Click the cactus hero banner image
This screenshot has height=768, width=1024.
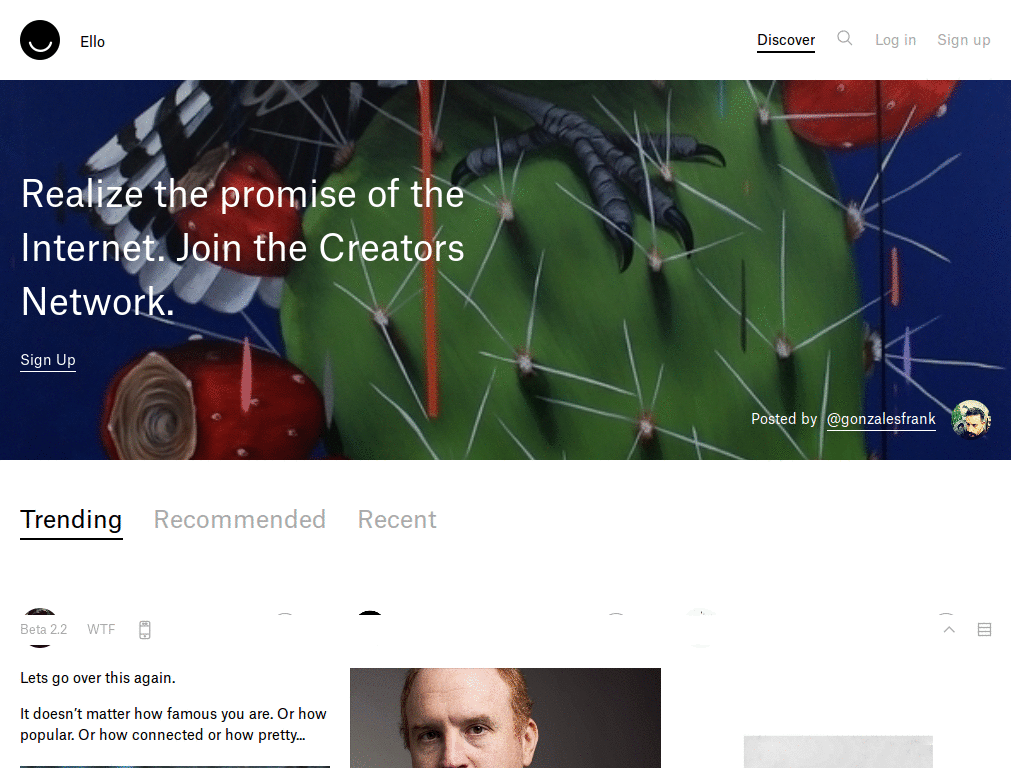(x=505, y=270)
